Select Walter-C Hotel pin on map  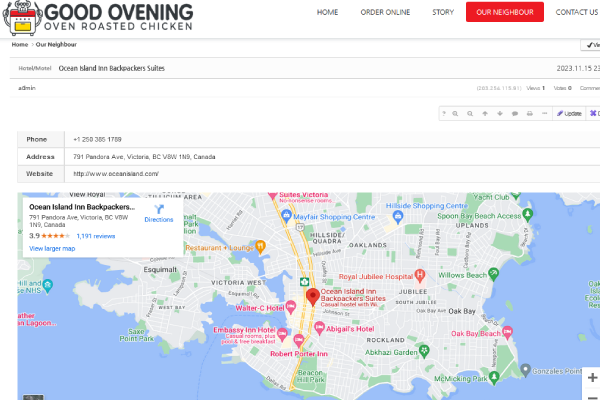coord(291,307)
